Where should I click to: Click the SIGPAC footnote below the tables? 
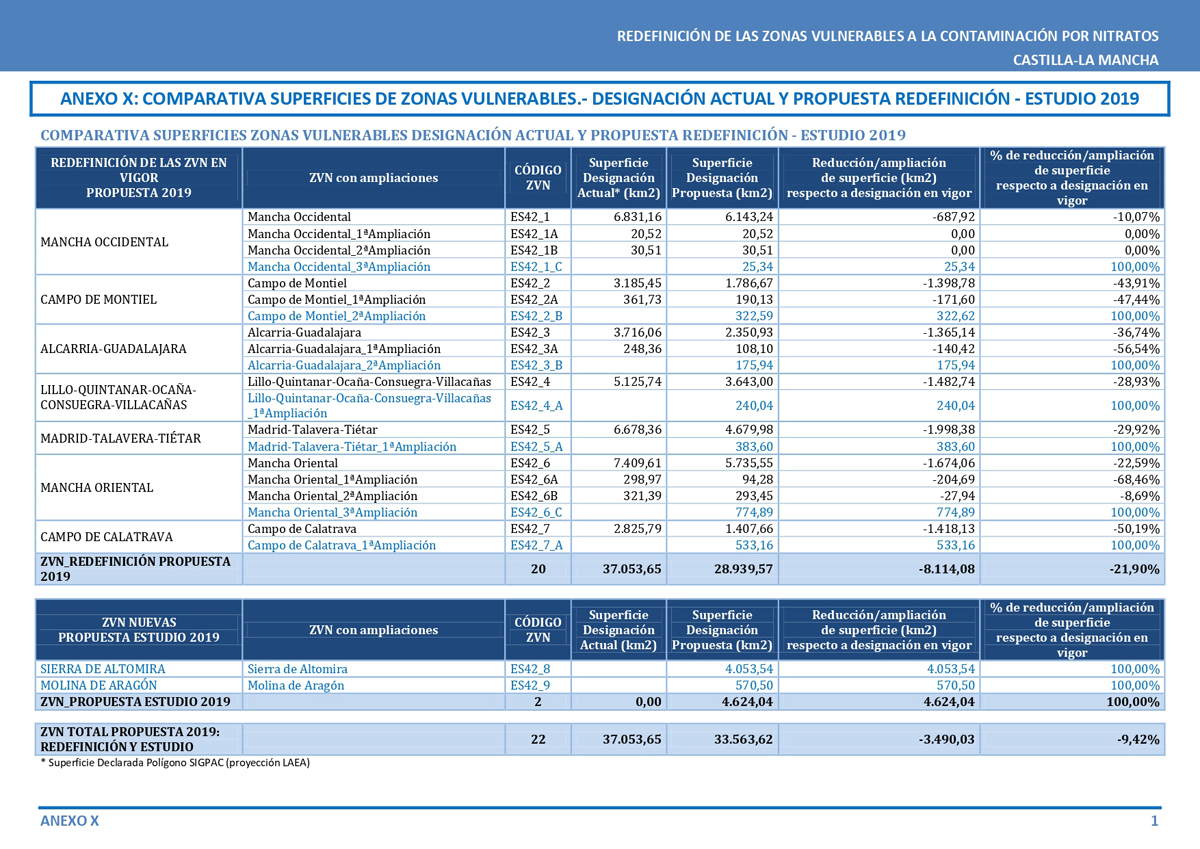pos(175,763)
